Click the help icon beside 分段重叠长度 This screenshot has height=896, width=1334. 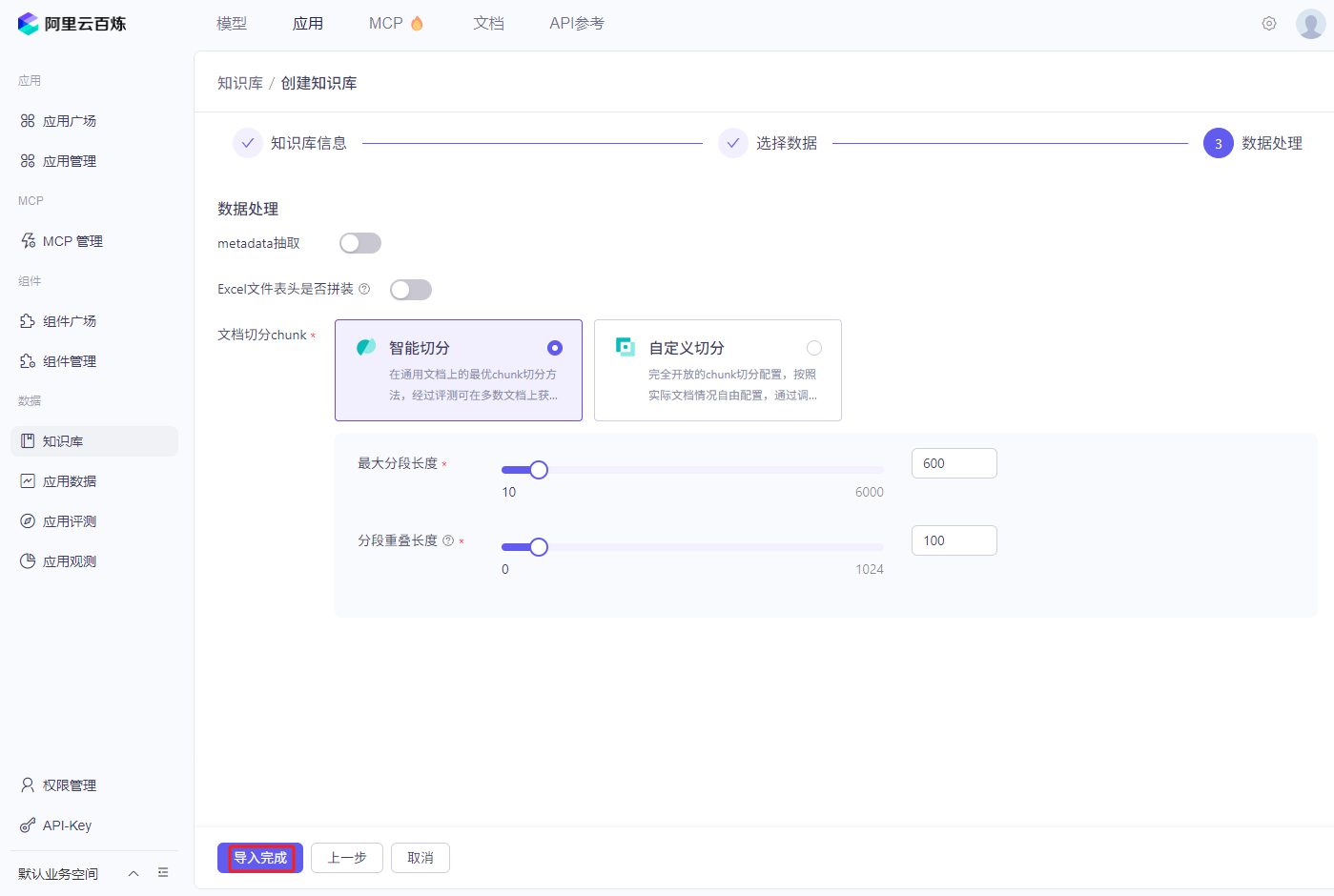click(448, 540)
